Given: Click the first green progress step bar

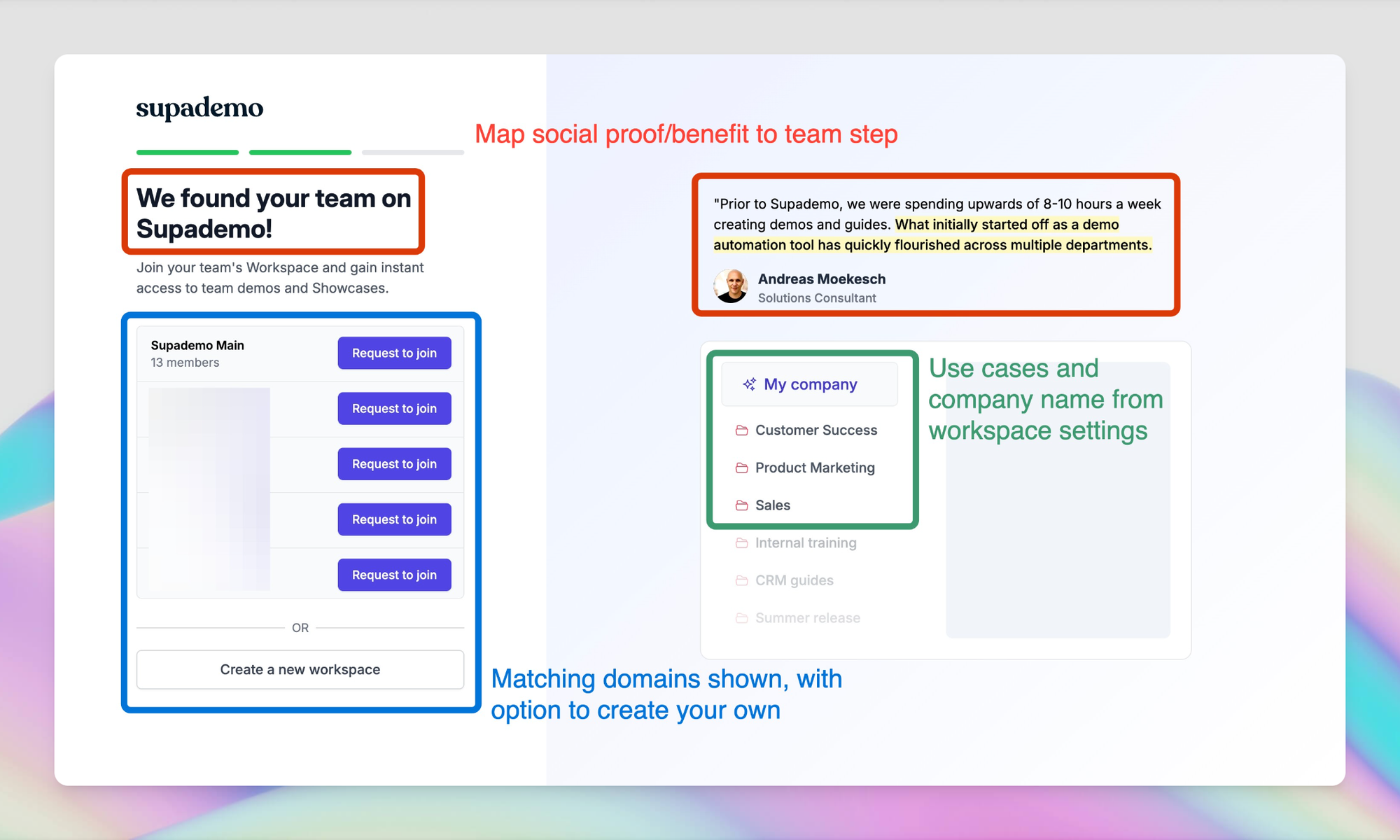Looking at the screenshot, I should [188, 152].
